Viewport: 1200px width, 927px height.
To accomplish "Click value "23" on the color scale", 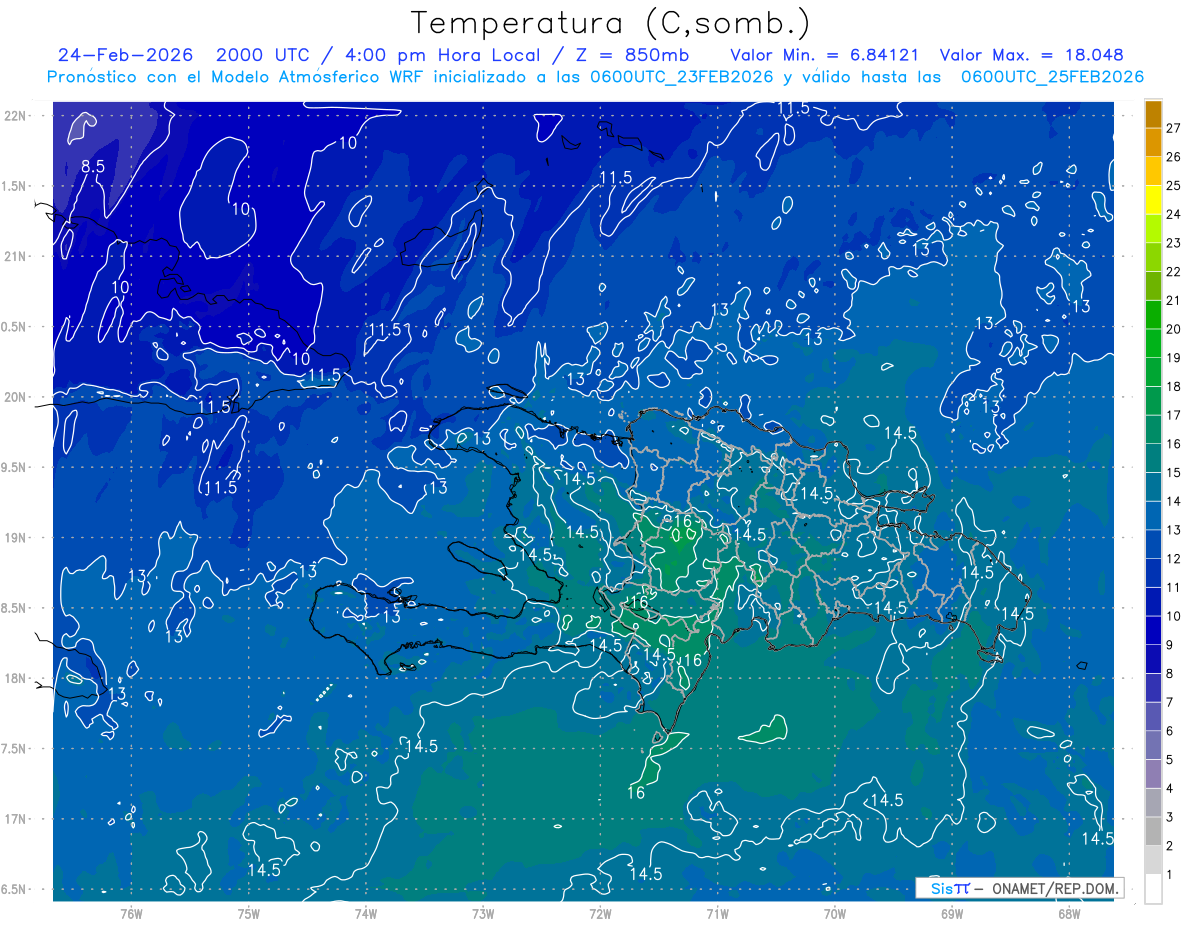I will (x=1173, y=243).
